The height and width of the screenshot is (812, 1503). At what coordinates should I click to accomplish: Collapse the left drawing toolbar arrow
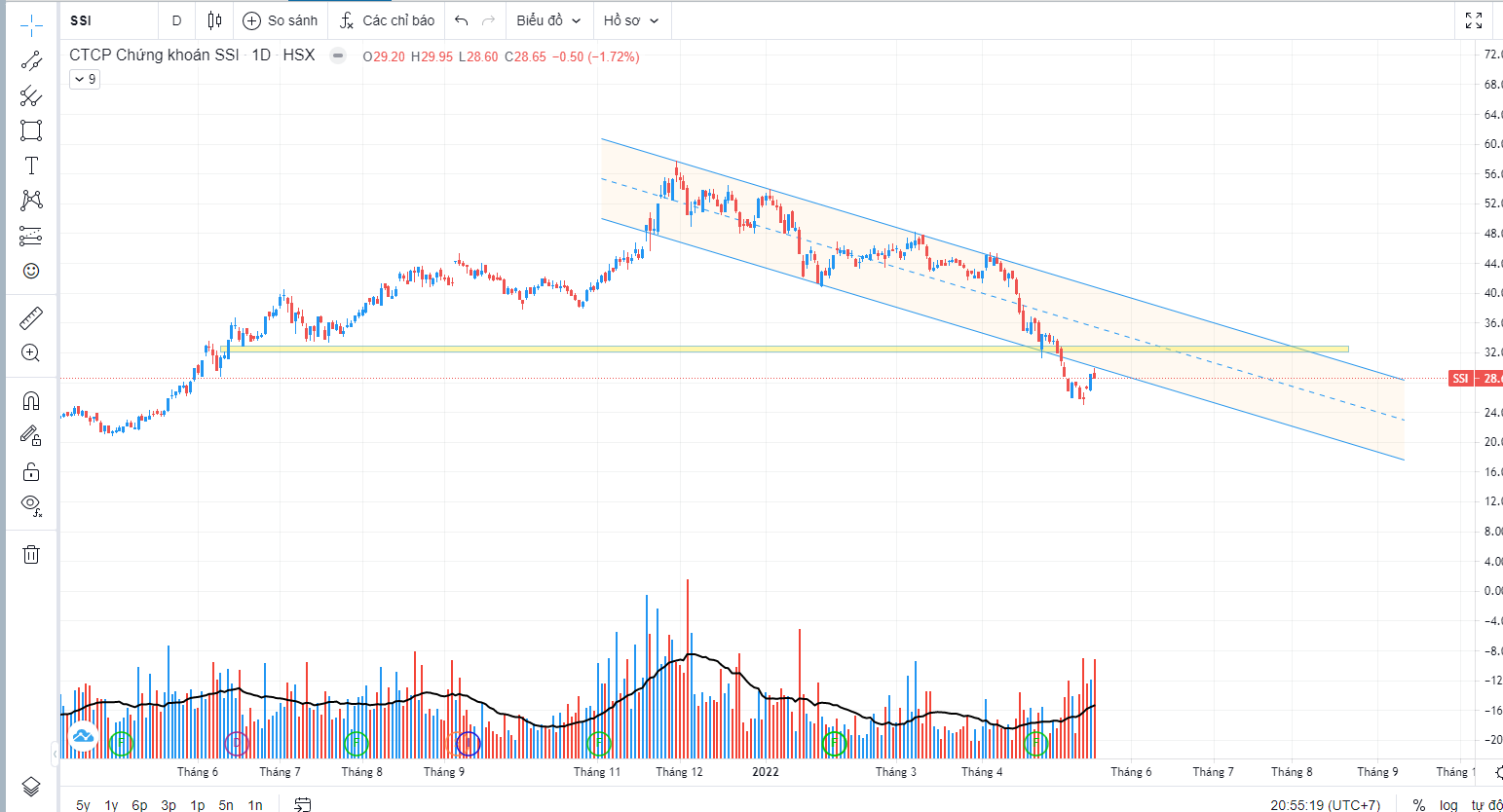click(x=55, y=753)
